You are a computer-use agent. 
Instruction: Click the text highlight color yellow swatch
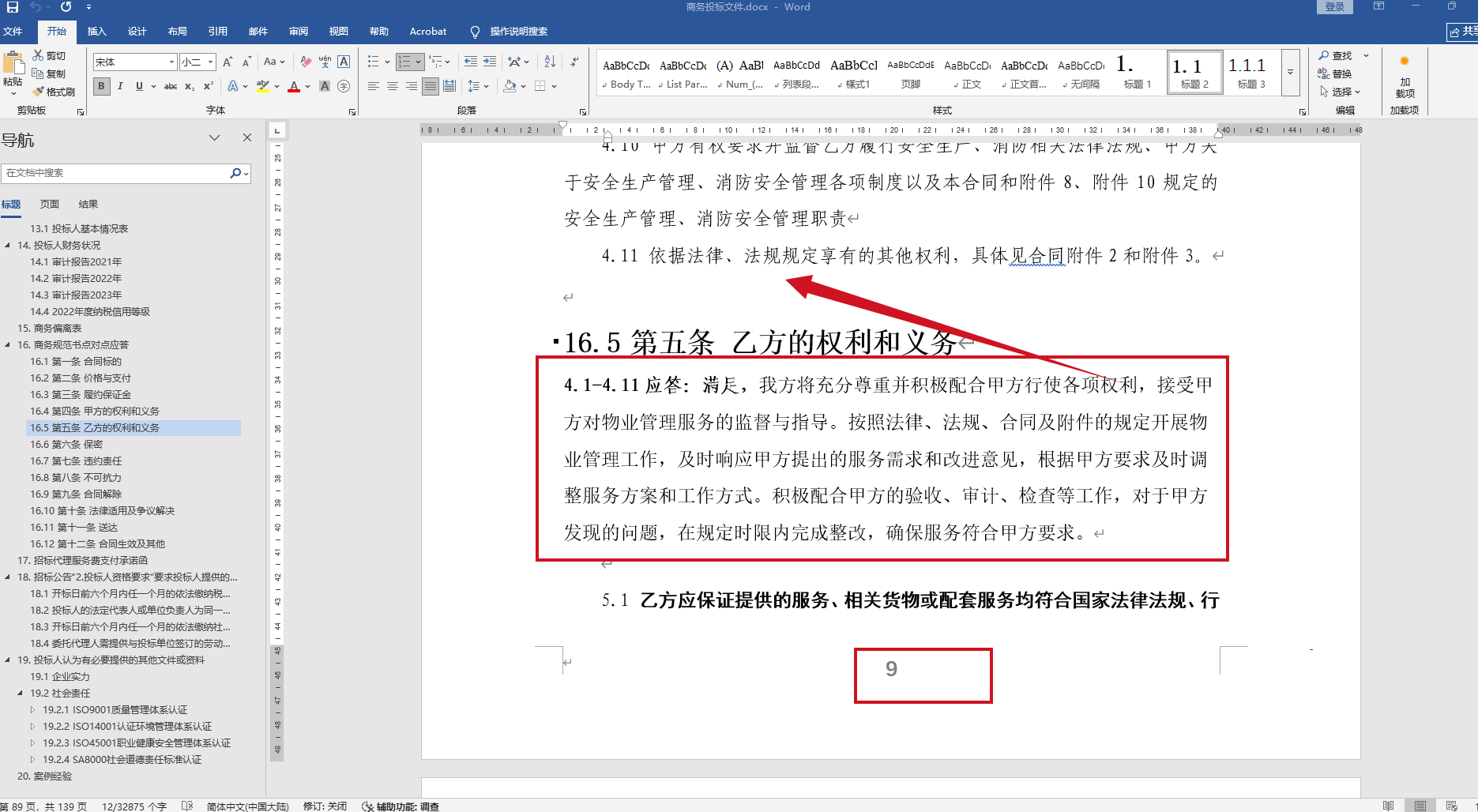coord(263,86)
